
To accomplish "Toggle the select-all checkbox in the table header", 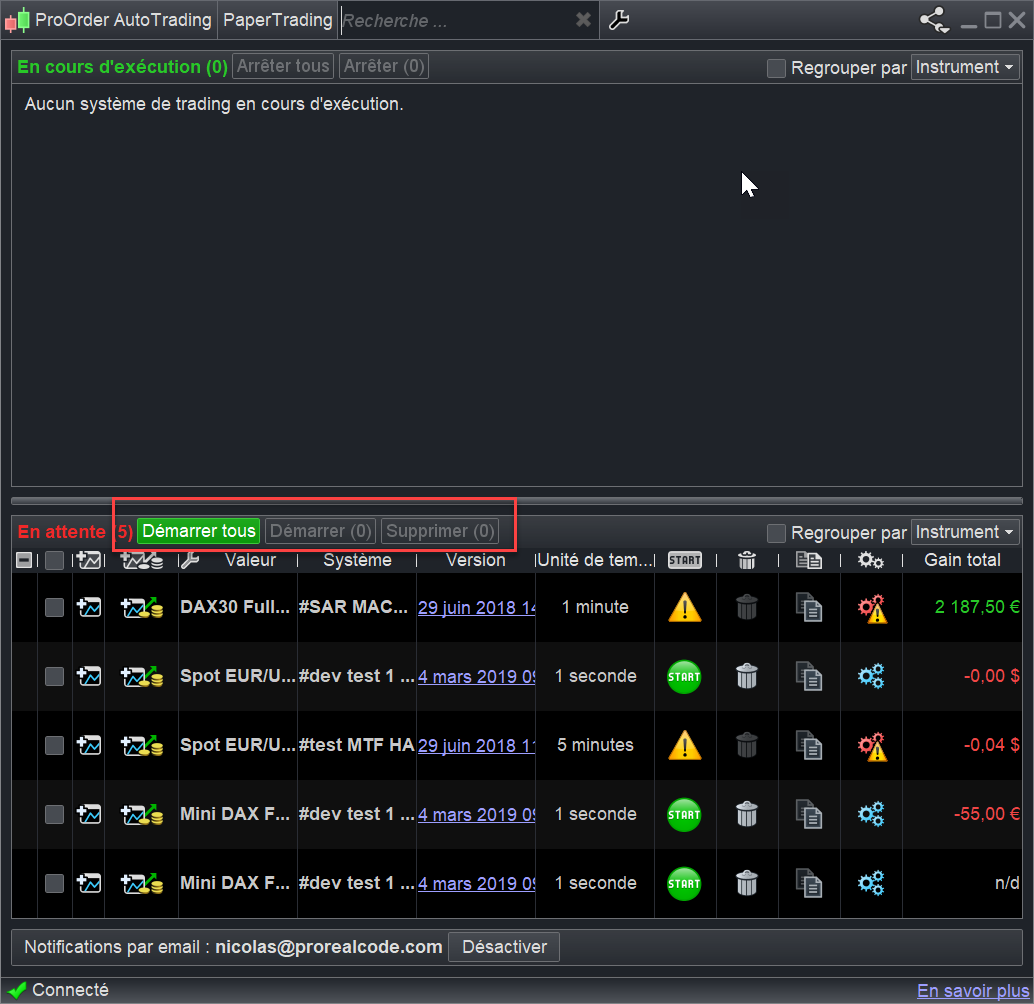I will (54, 560).
